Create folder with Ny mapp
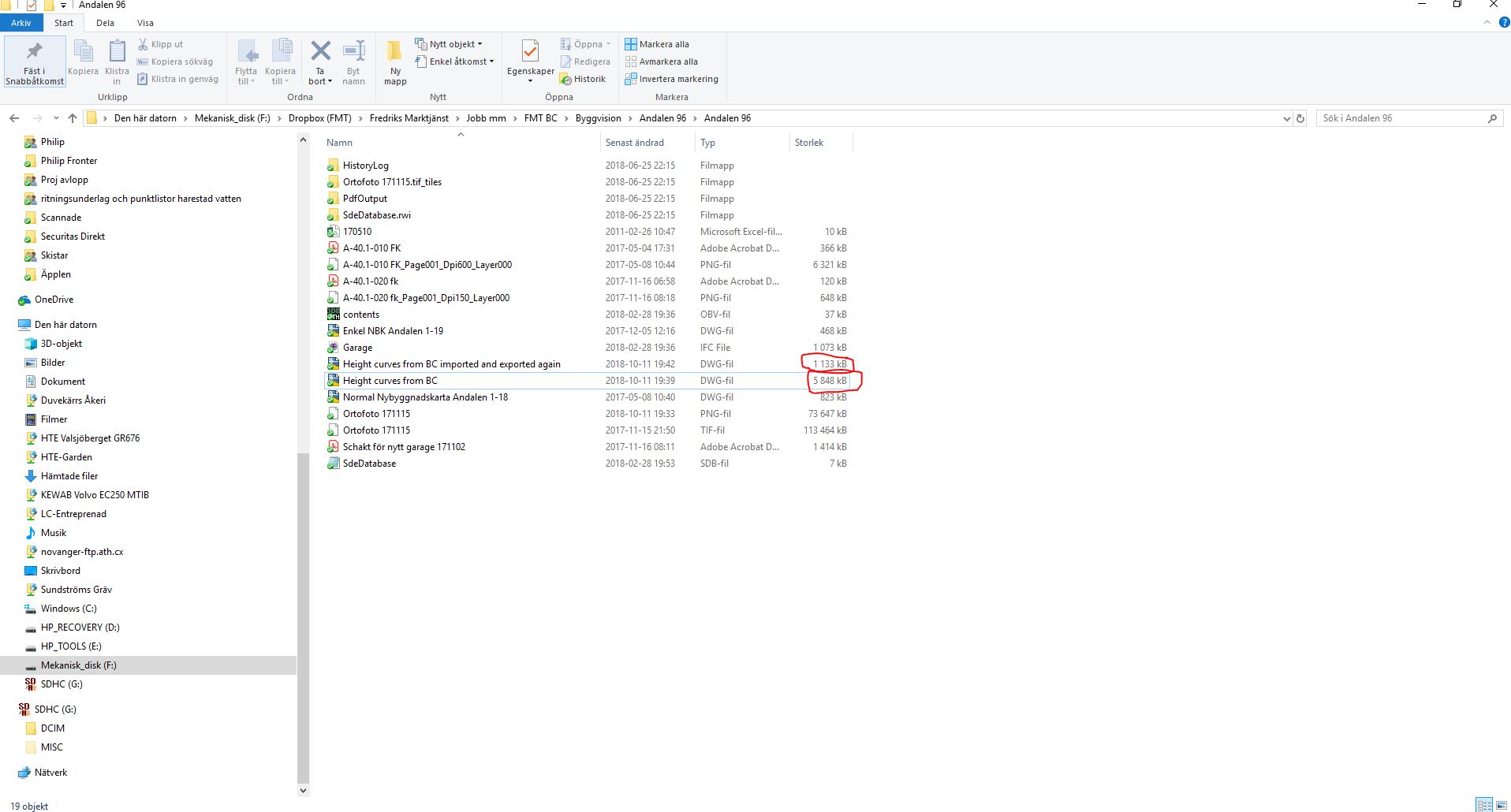 (x=395, y=62)
